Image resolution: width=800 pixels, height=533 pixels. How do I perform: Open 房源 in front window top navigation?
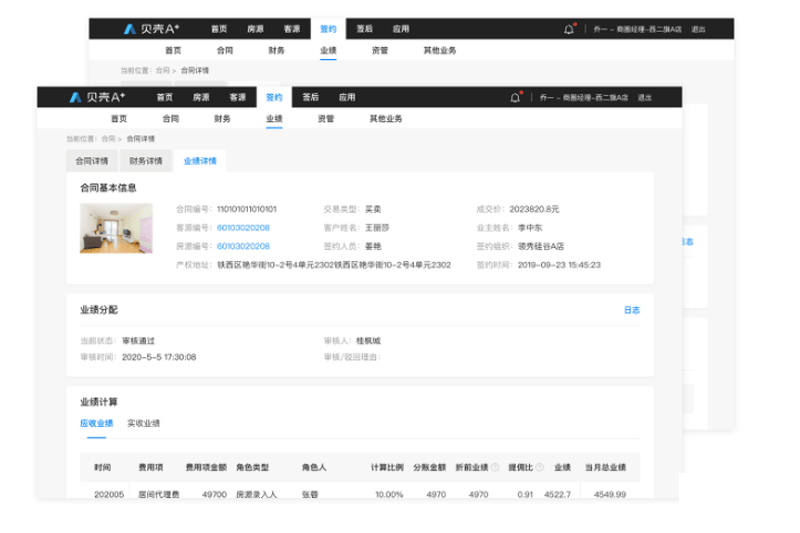point(201,97)
